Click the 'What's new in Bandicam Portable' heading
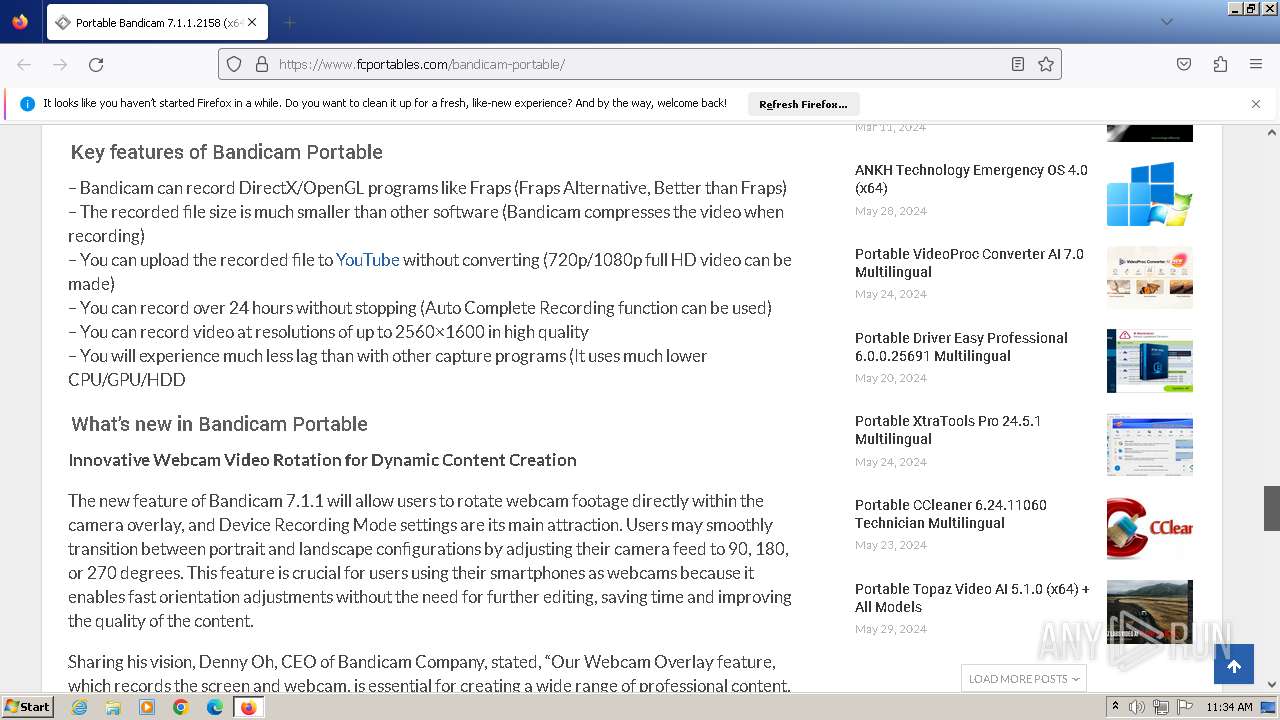The height and width of the screenshot is (720, 1280). (x=219, y=424)
